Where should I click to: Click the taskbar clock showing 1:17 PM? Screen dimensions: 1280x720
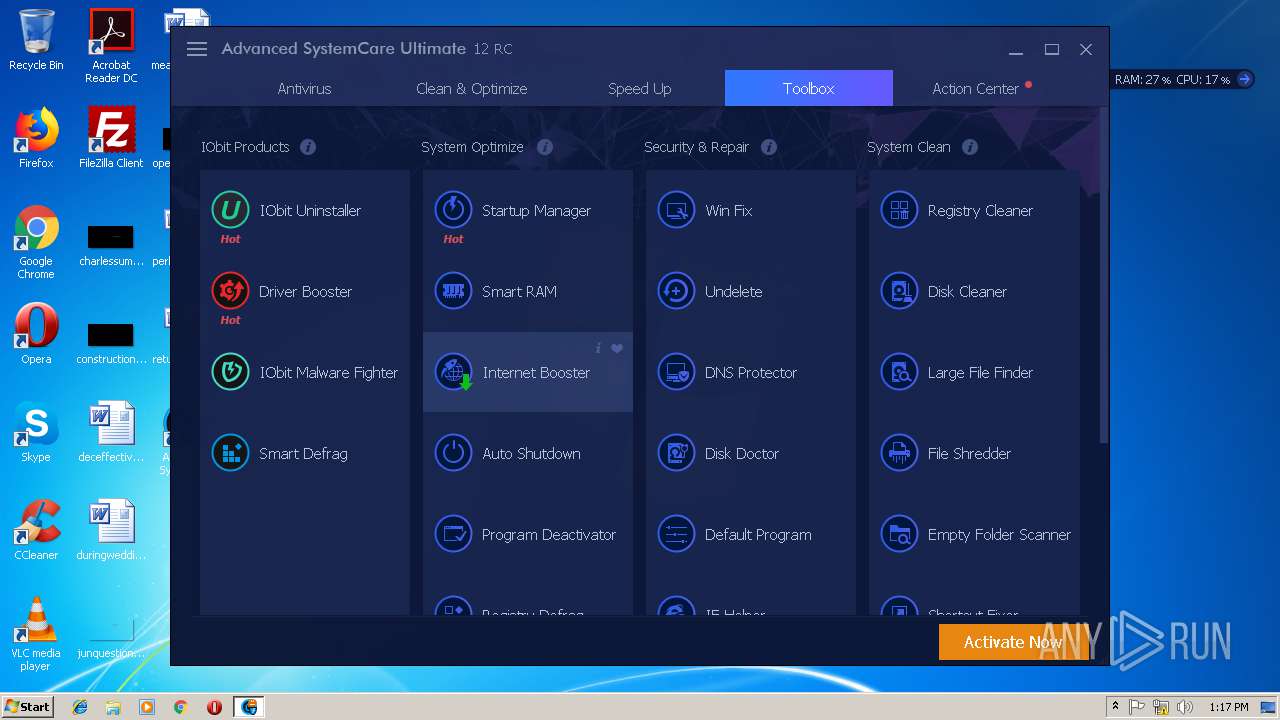click(x=1228, y=707)
